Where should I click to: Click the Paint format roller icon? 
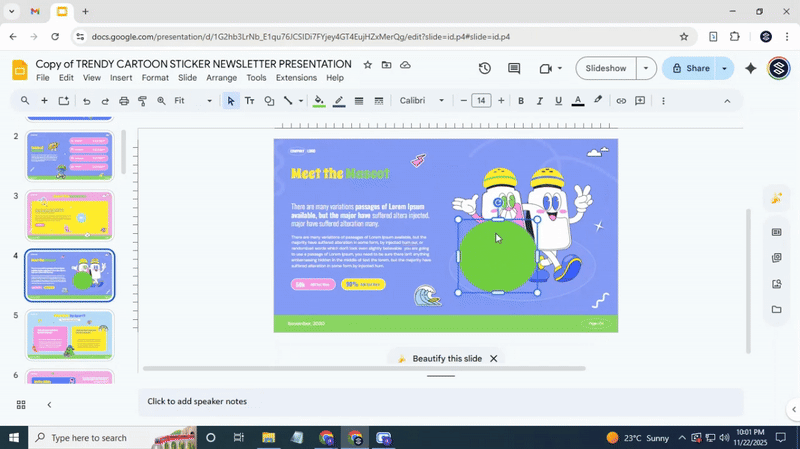[142, 101]
